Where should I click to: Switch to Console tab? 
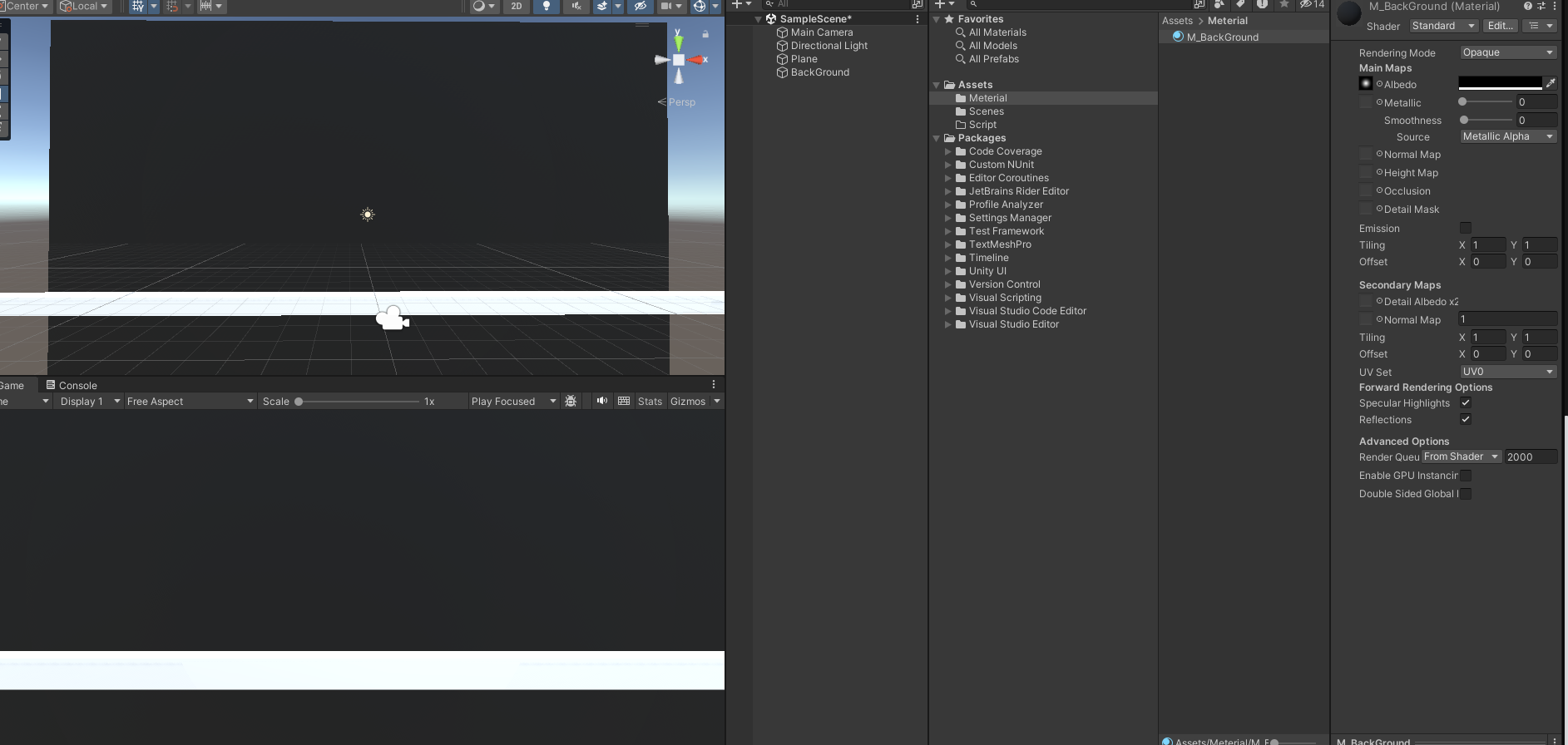tap(72, 385)
